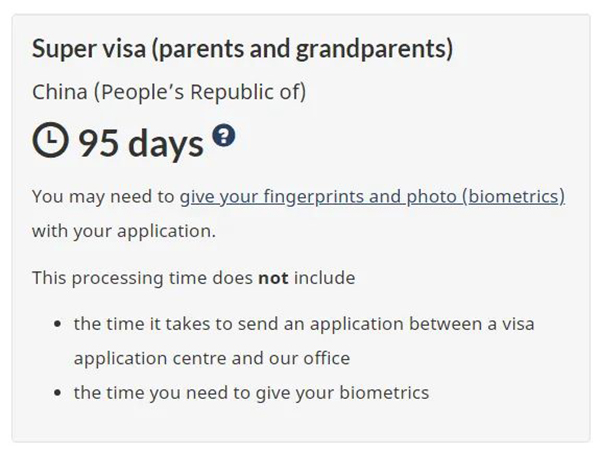600x452 pixels.
Task: Click the "You may need to" text
Action: (103, 197)
